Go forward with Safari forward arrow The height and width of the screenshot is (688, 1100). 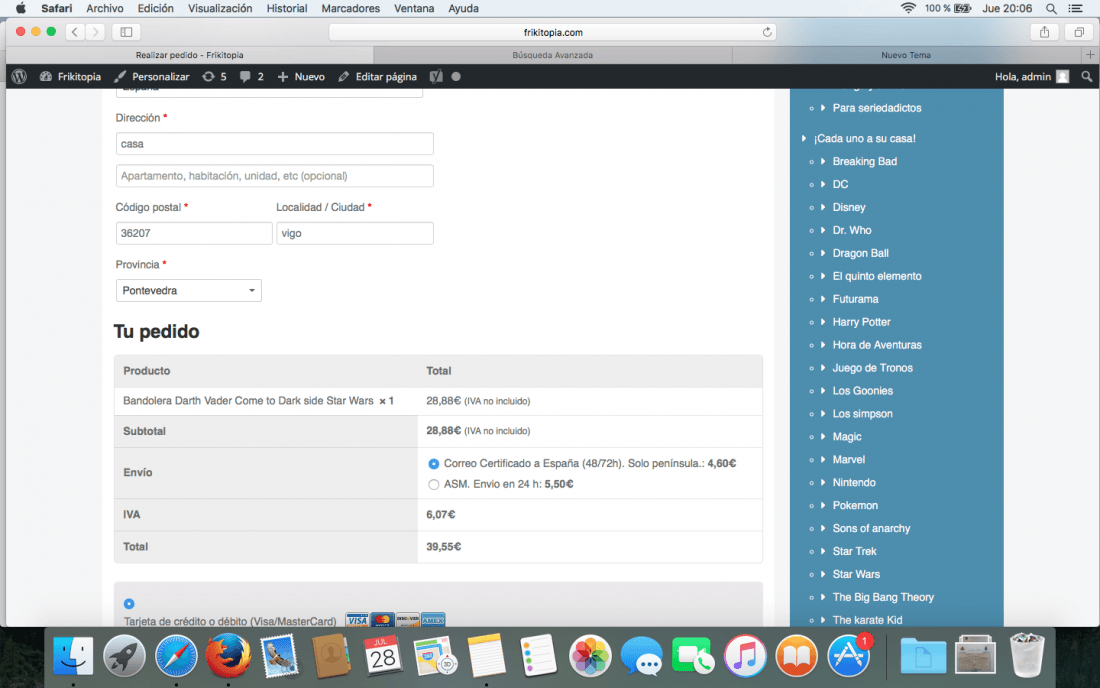(x=95, y=32)
